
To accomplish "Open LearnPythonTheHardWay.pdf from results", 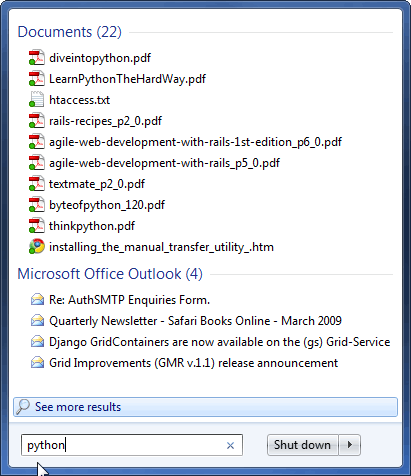I will tap(127, 79).
